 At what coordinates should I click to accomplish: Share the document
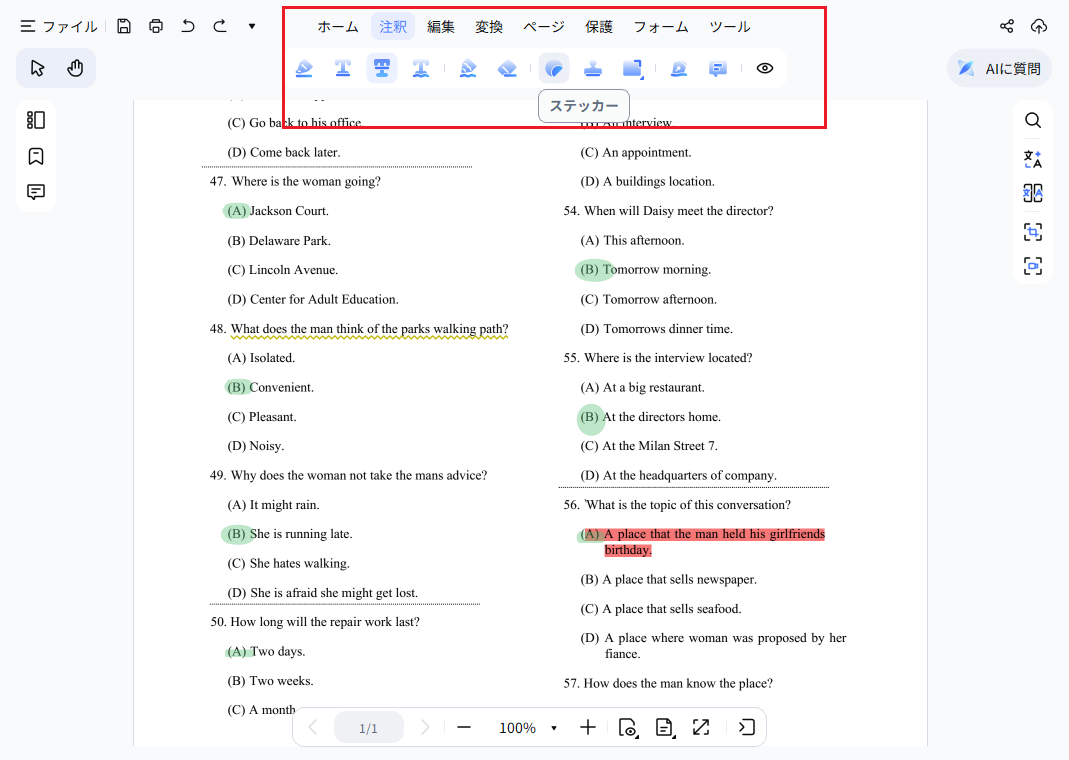tap(1006, 27)
